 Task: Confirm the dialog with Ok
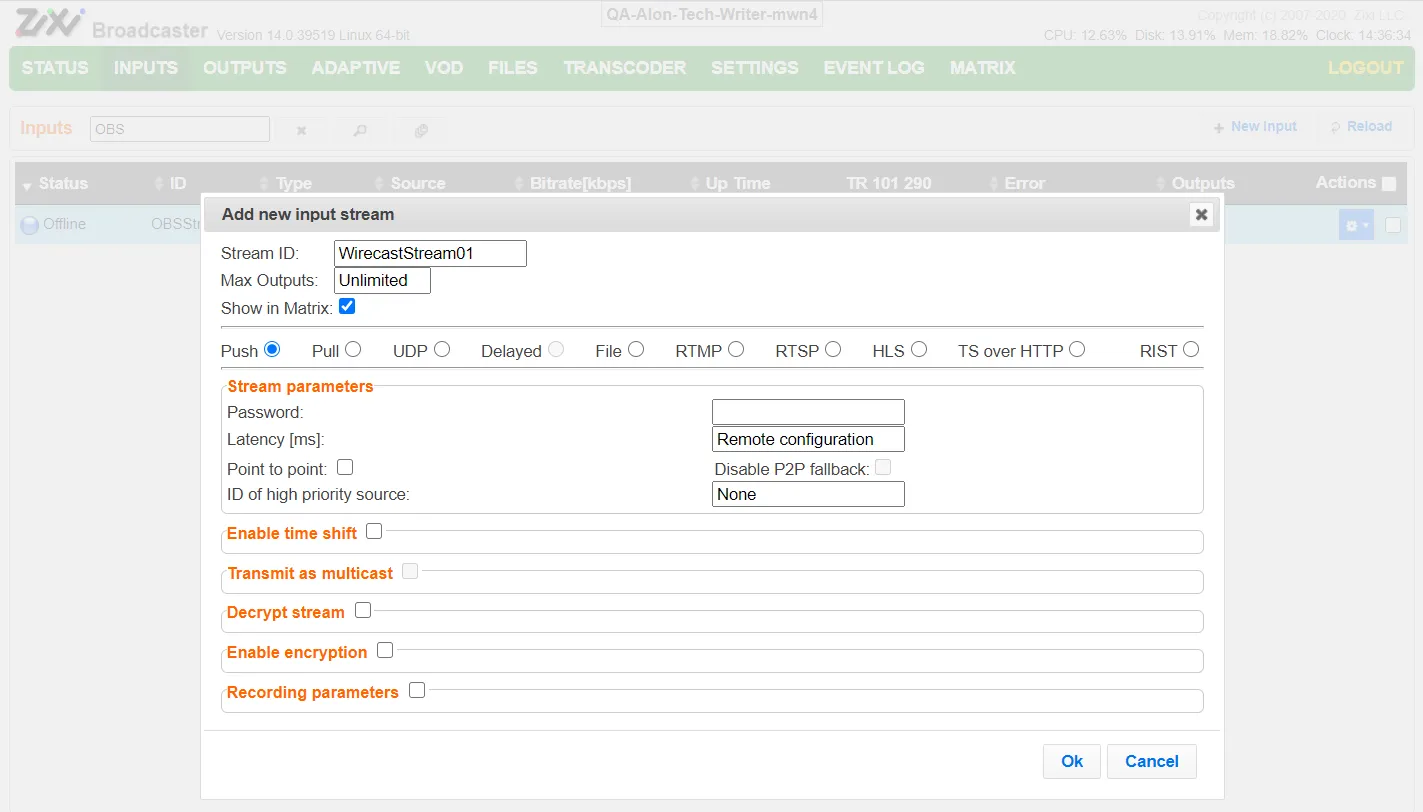pos(1072,761)
